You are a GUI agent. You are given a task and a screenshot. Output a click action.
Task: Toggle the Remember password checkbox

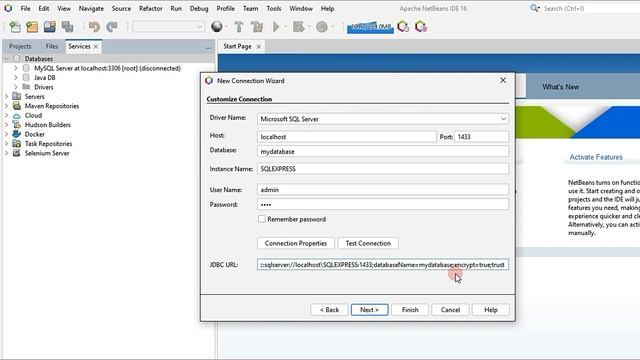pos(262,219)
